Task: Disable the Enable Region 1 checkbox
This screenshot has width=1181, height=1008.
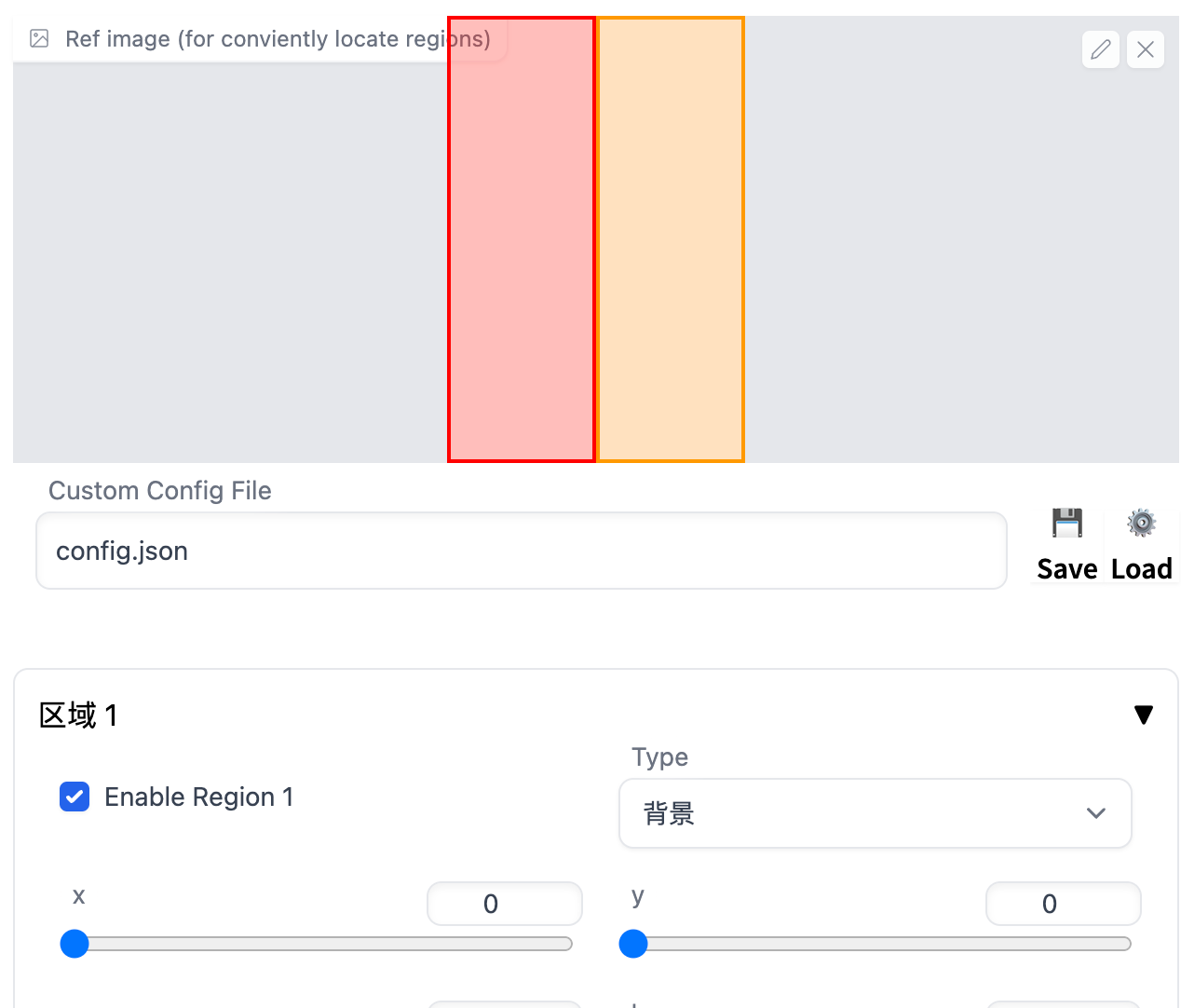Action: point(75,797)
